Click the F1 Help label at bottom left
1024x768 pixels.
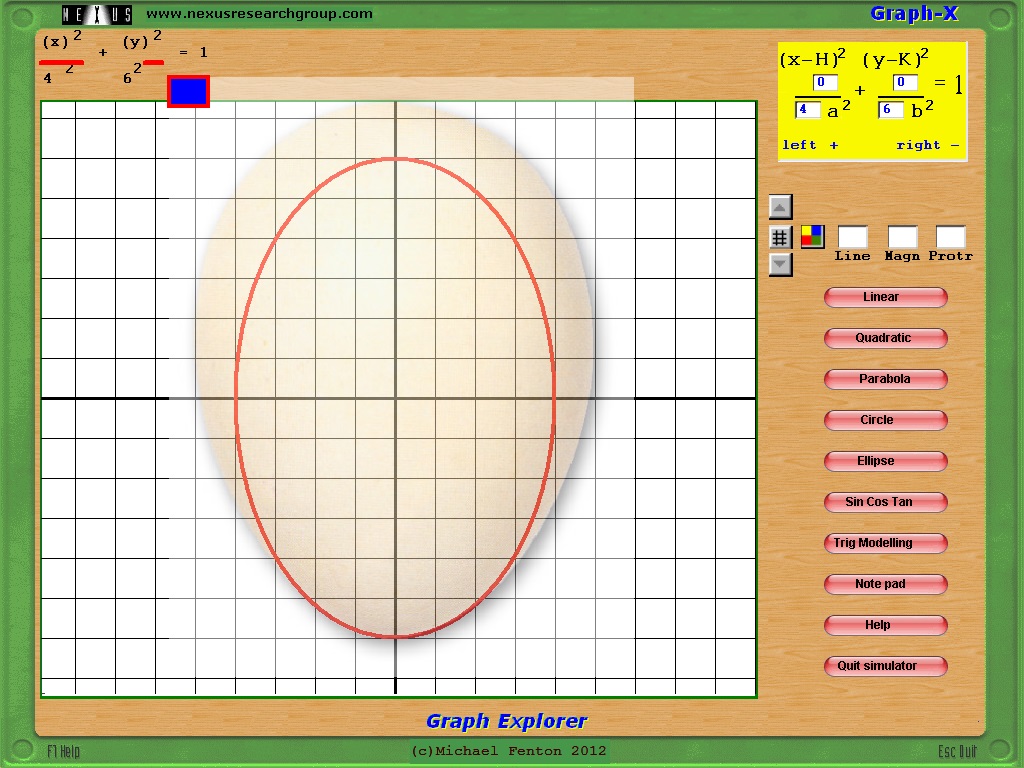[63, 751]
